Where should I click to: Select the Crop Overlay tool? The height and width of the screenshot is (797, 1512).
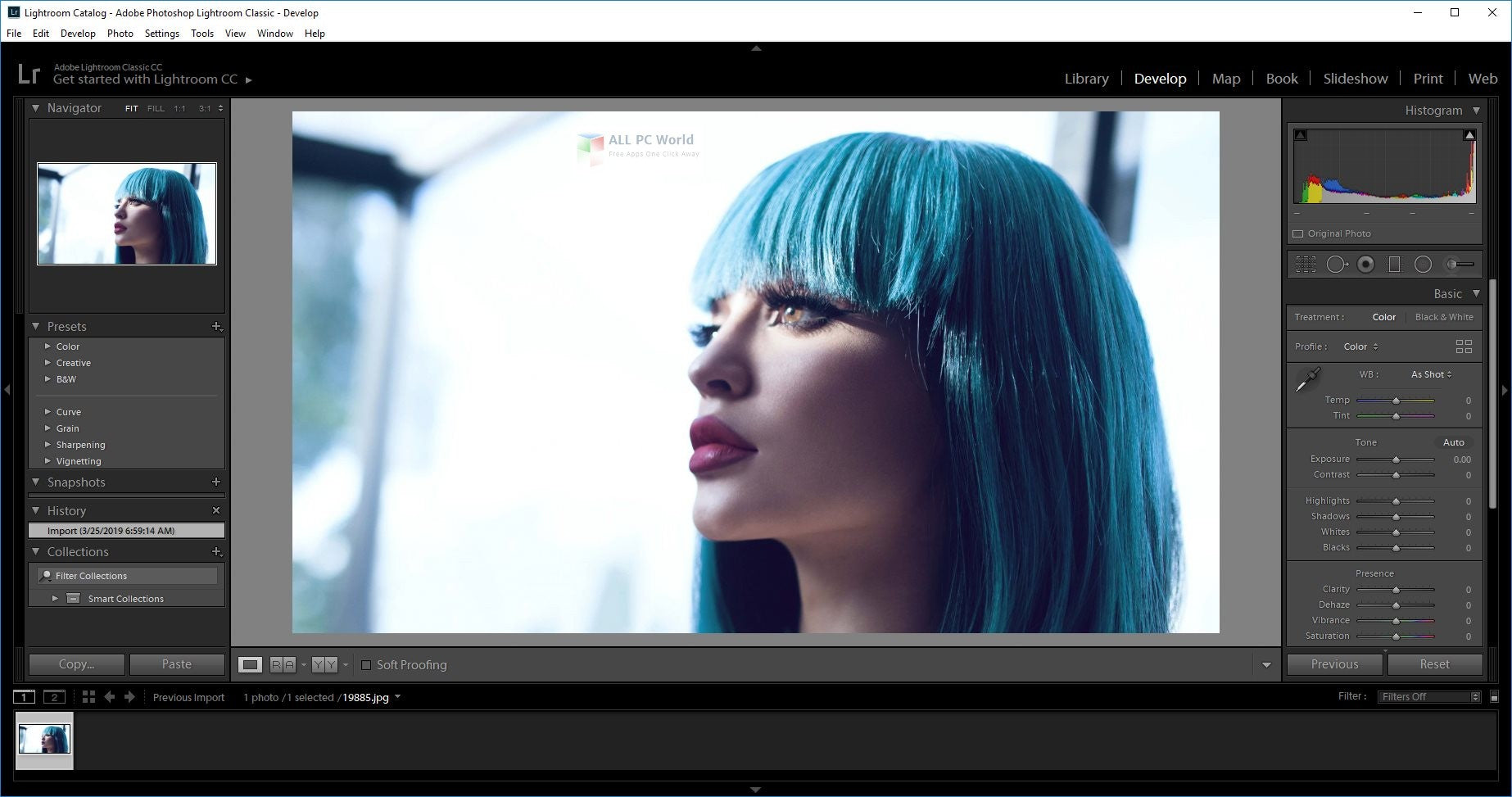coord(1306,264)
